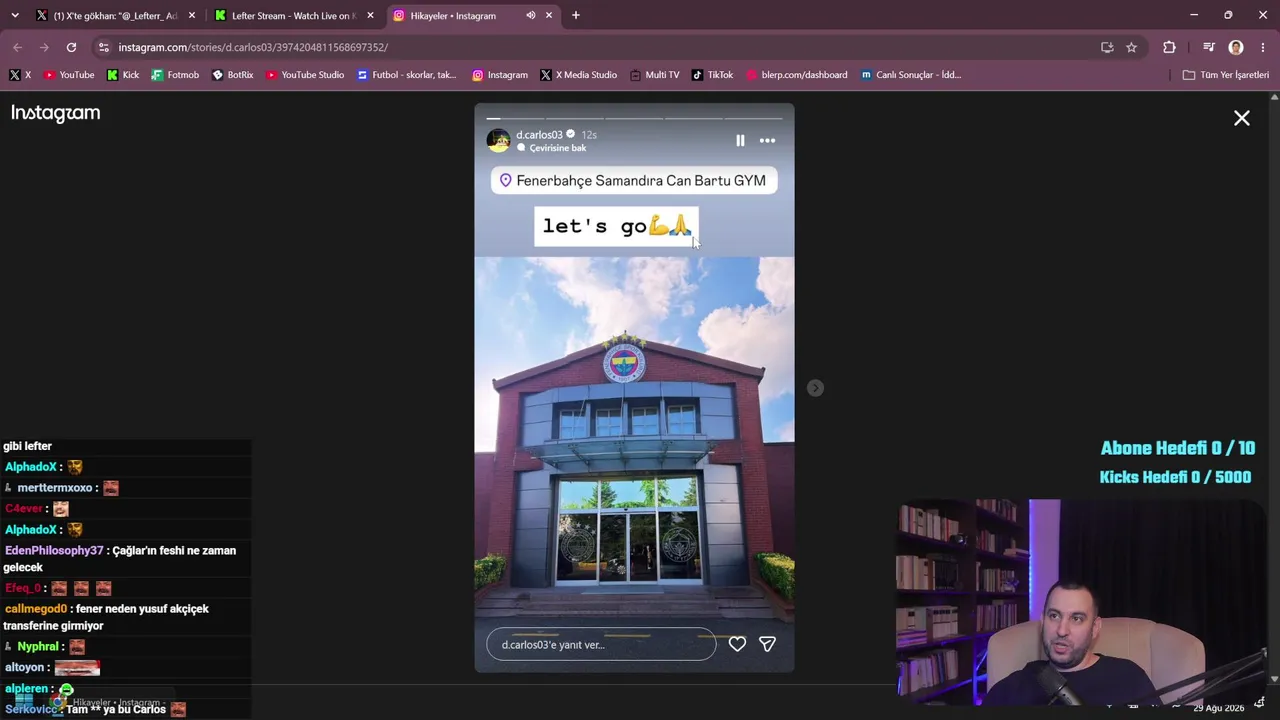Click the altoyon chat username
Screen dimensions: 1280x720
pyautogui.click(x=25, y=668)
